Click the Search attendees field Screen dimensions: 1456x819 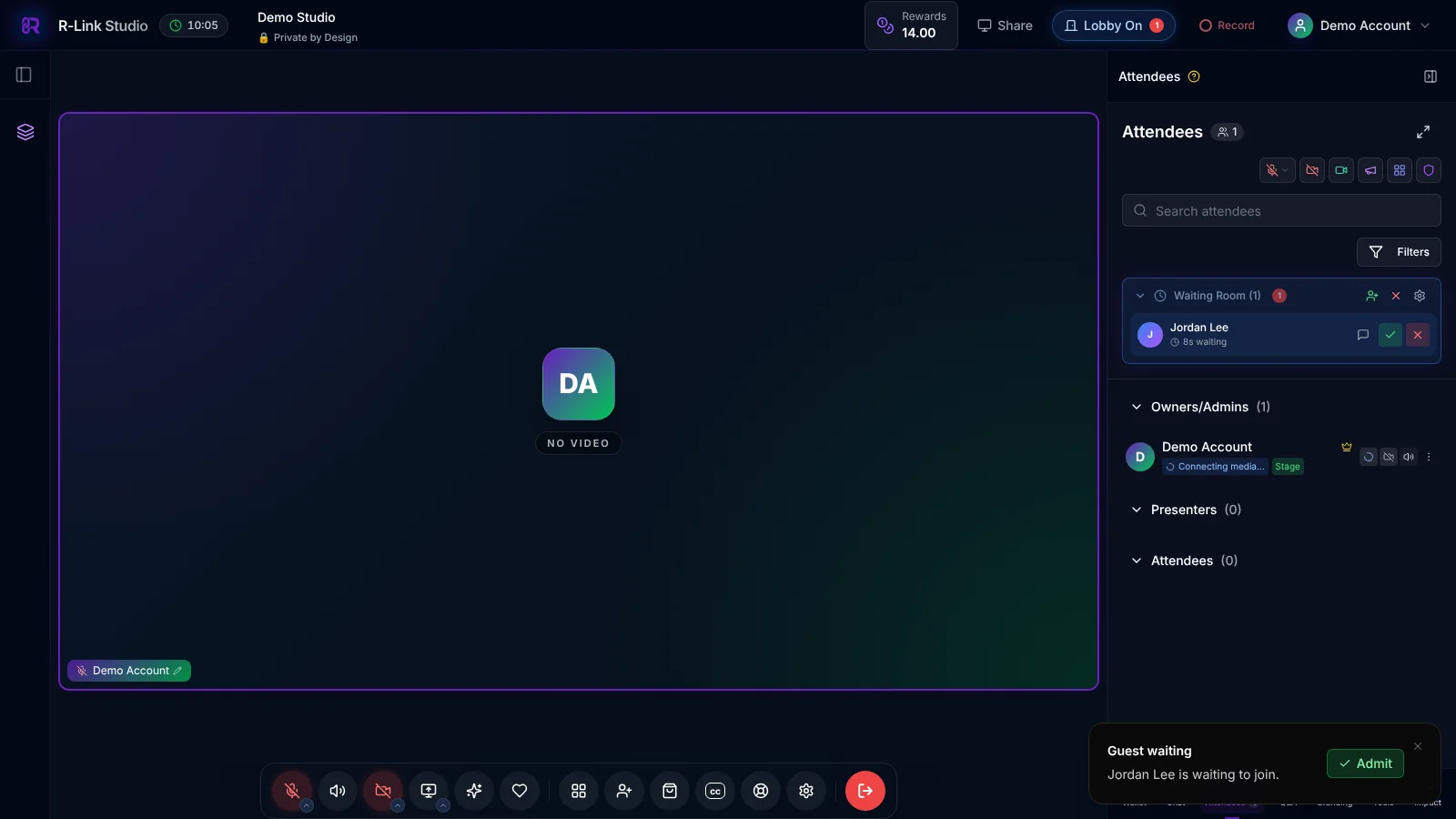(1281, 210)
